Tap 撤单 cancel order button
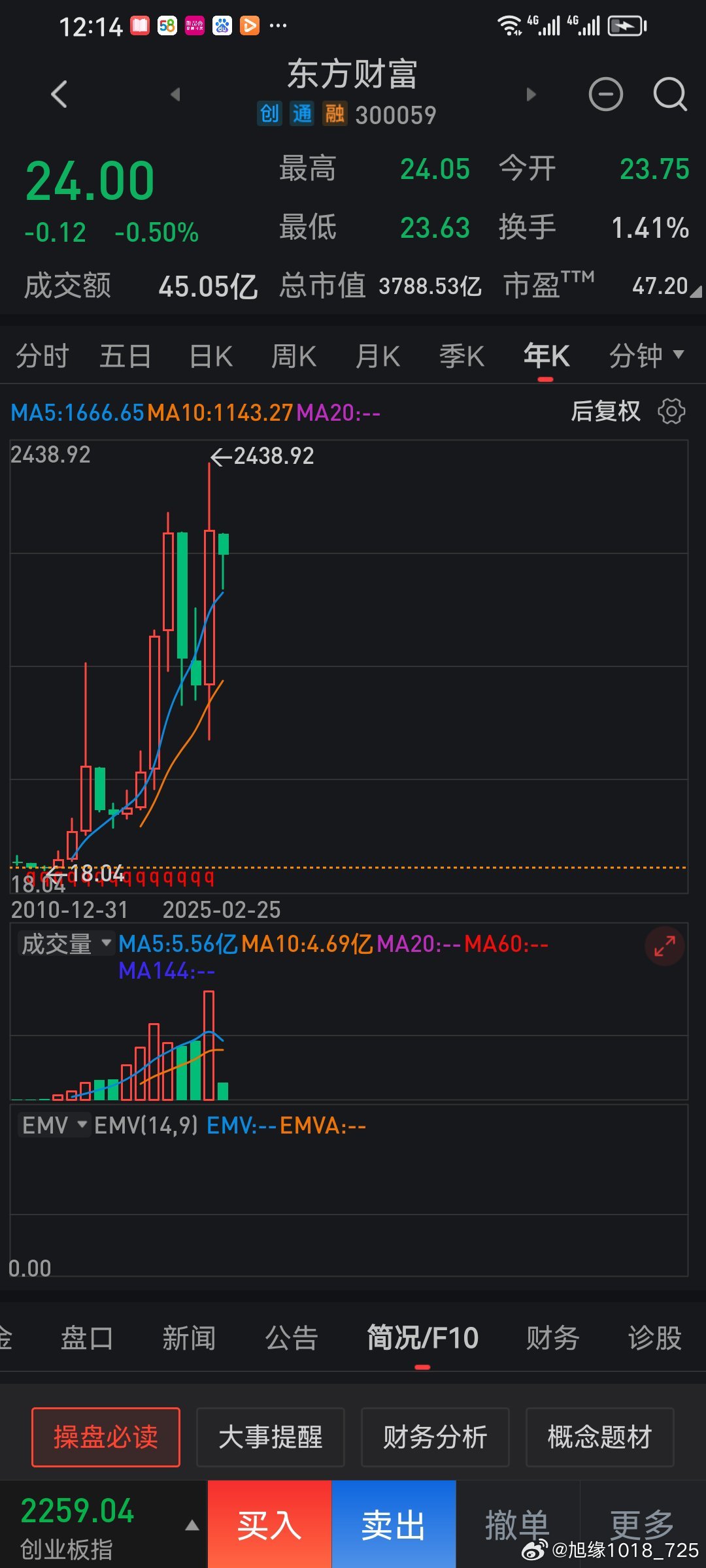Image resolution: width=706 pixels, height=1568 pixels. (518, 1525)
